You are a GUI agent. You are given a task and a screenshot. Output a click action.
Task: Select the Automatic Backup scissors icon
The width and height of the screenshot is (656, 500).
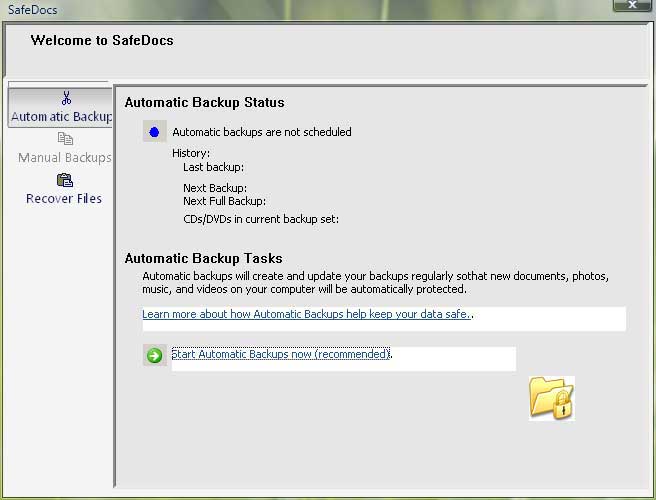point(66,98)
